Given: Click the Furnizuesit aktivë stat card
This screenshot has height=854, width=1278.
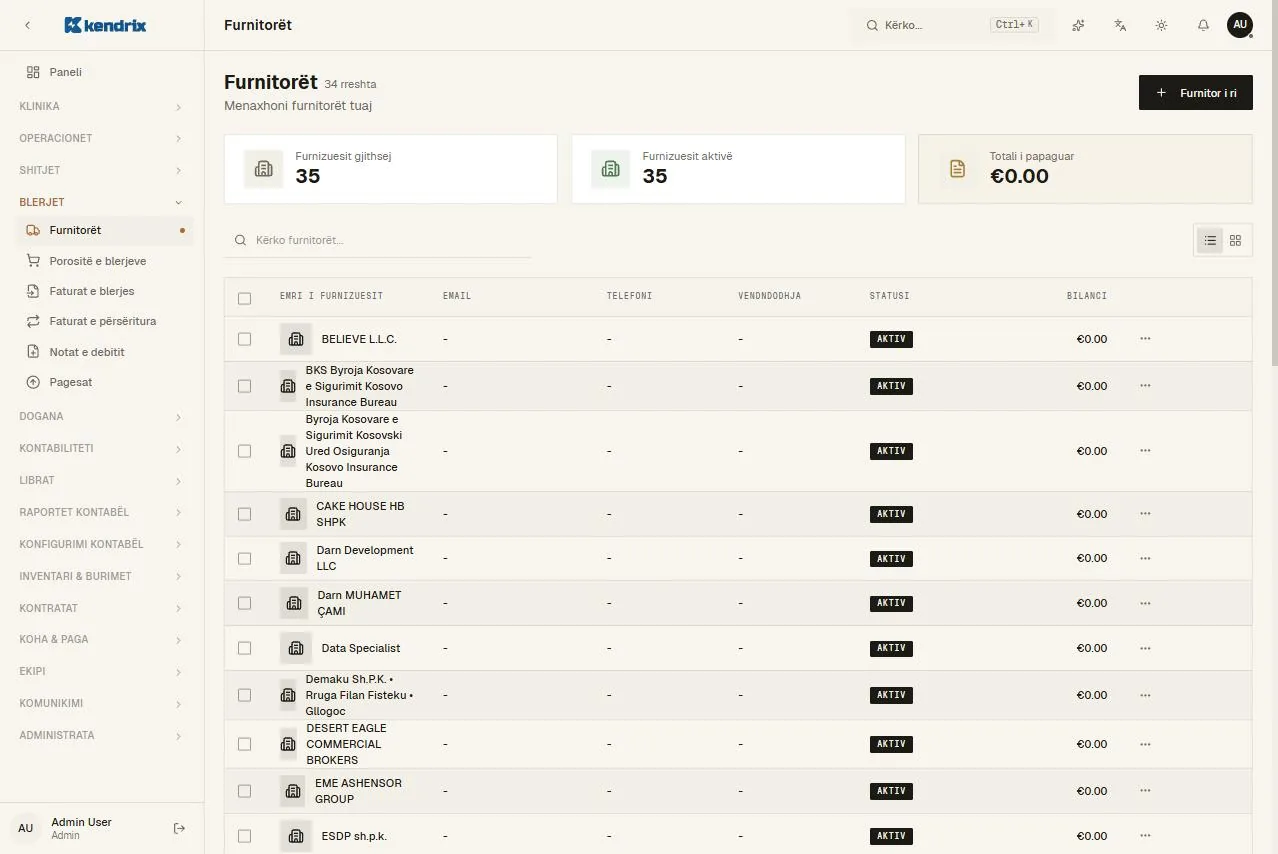Looking at the screenshot, I should tap(738, 169).
